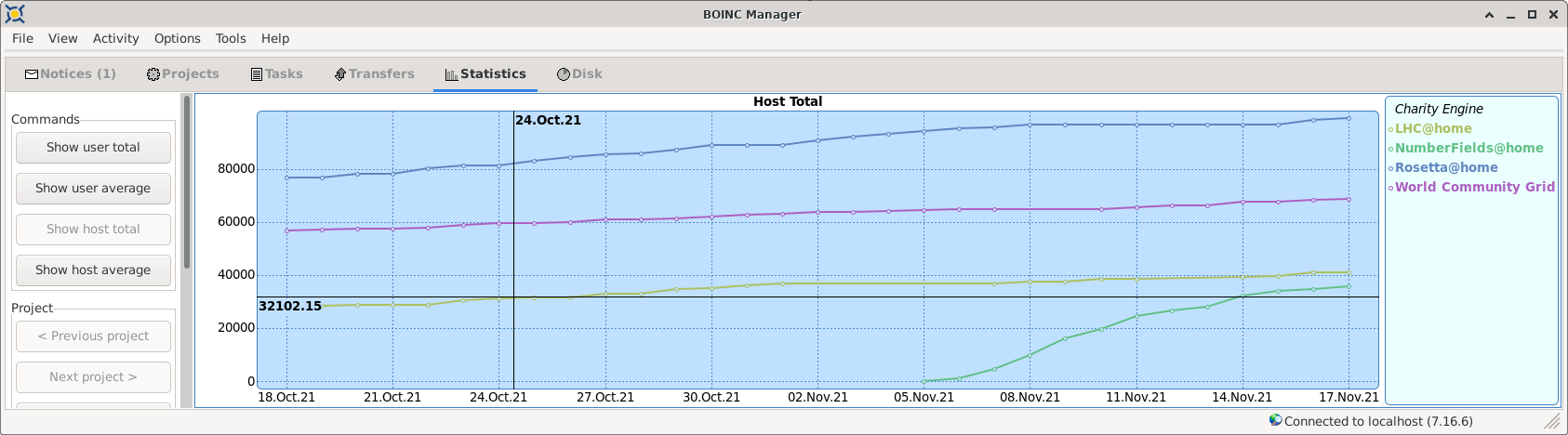Image resolution: width=1568 pixels, height=435 pixels.
Task: Click the LHC@home legend color marker
Action: pos(1390,130)
